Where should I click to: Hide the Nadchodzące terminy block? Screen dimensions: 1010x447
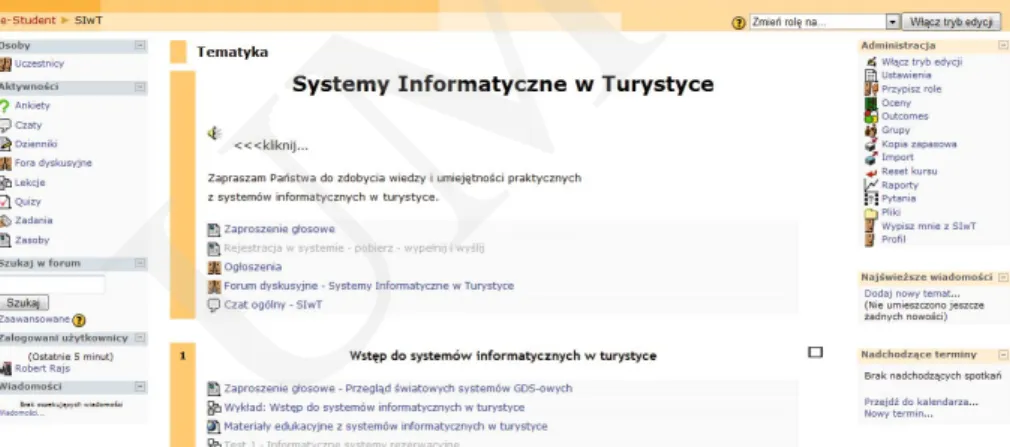[x=1003, y=355]
